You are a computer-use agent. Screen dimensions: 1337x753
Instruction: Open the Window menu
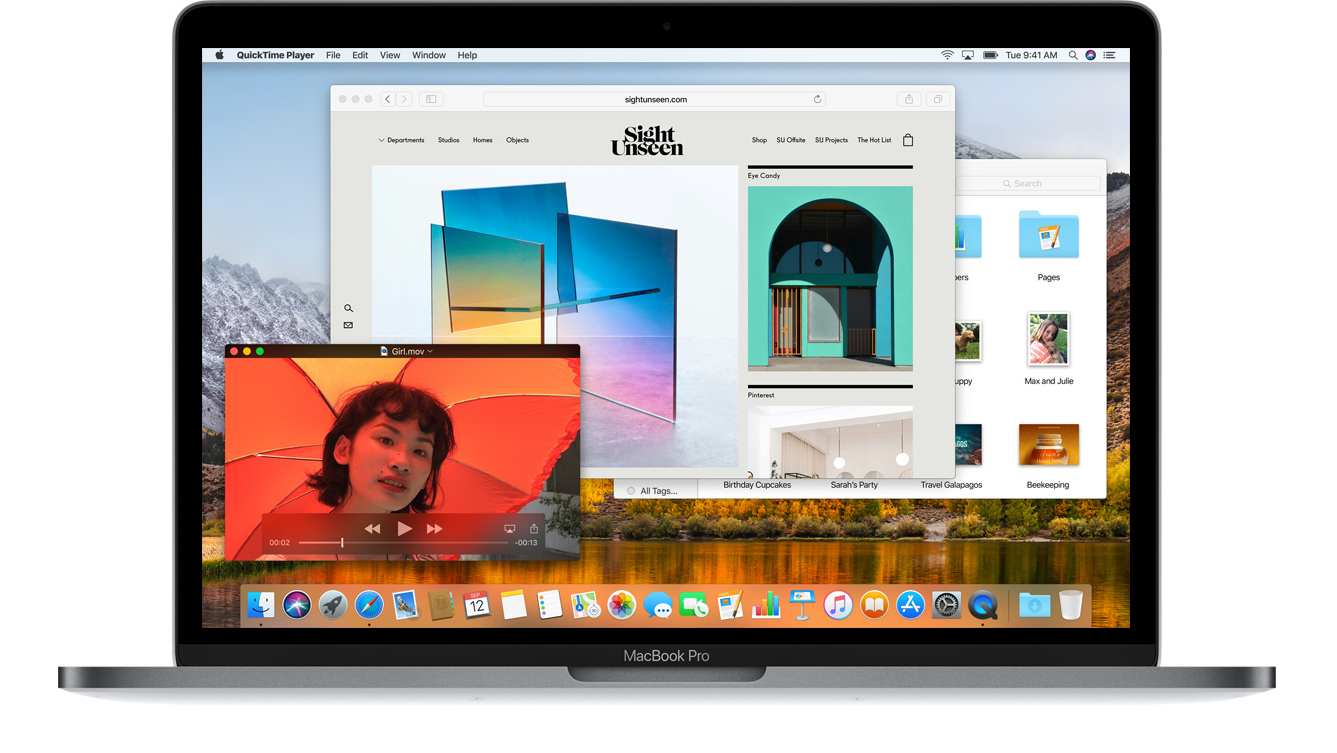pyautogui.click(x=429, y=55)
